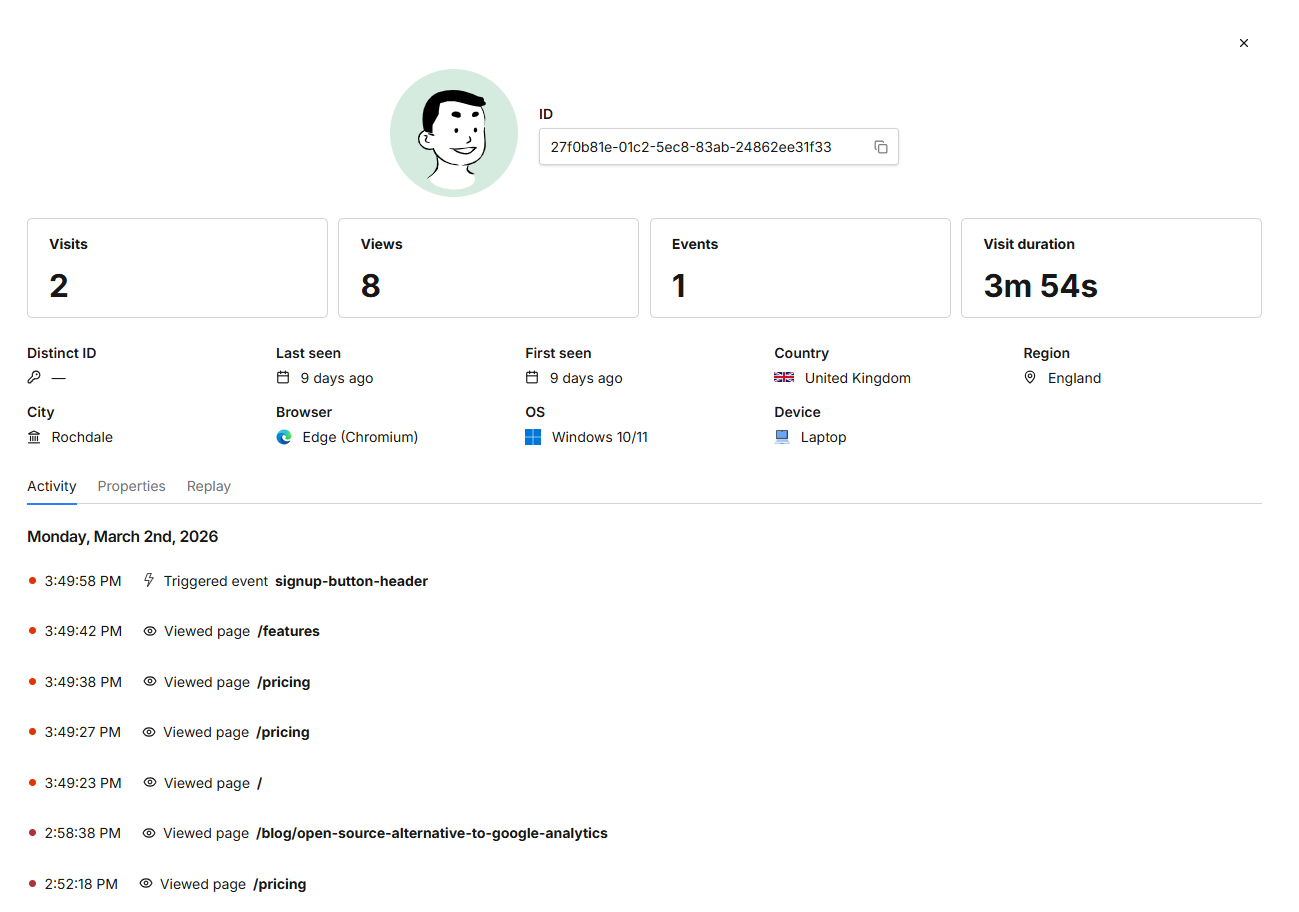Click the Region location pin icon
The width and height of the screenshot is (1299, 912).
coord(1030,378)
